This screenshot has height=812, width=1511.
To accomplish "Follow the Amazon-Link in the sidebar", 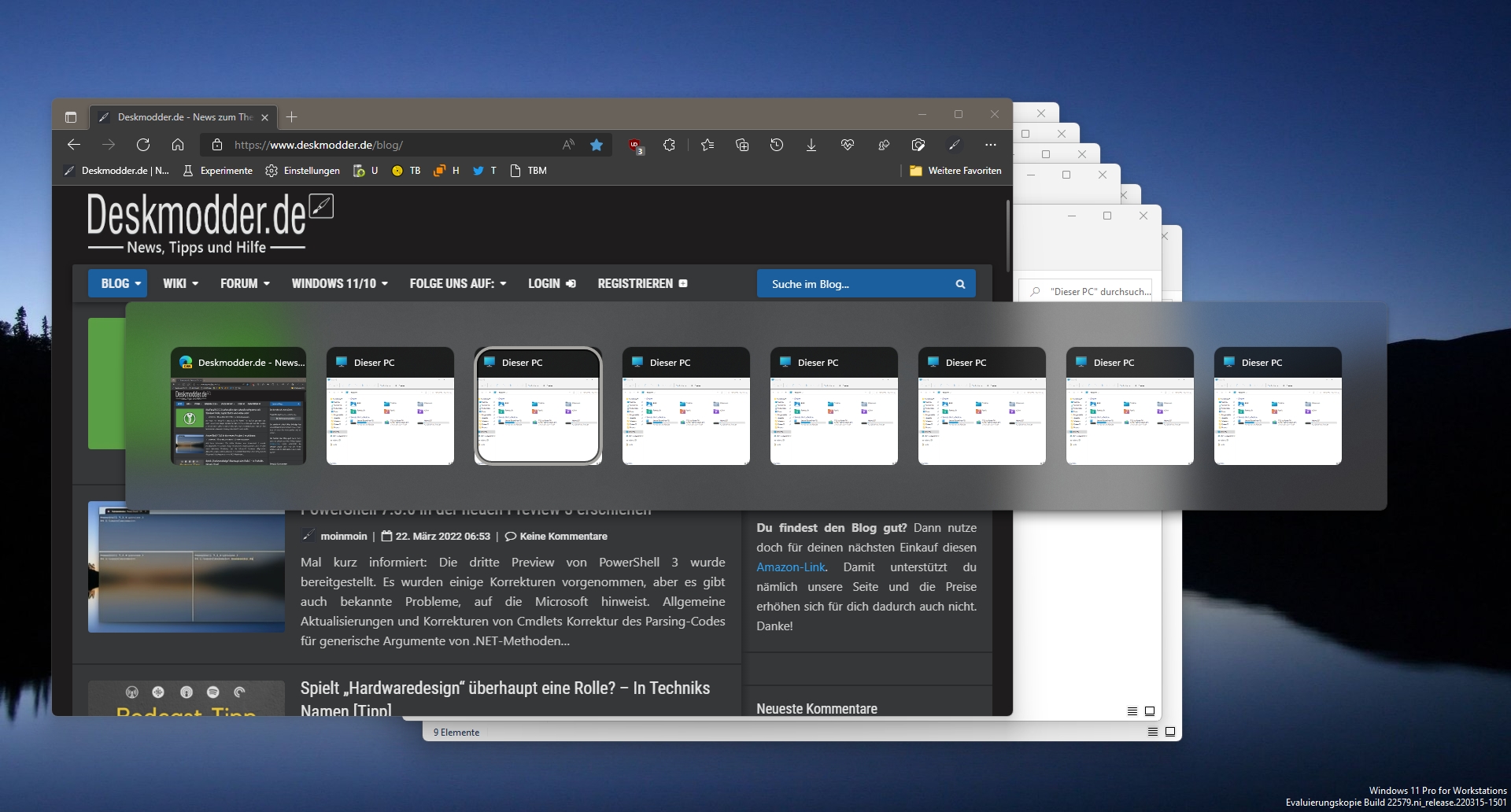I will tap(791, 567).
